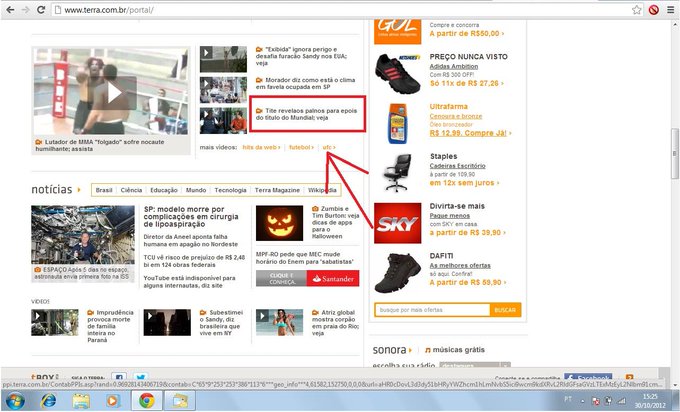Launch Internet Explorer from the taskbar

pyautogui.click(x=48, y=401)
